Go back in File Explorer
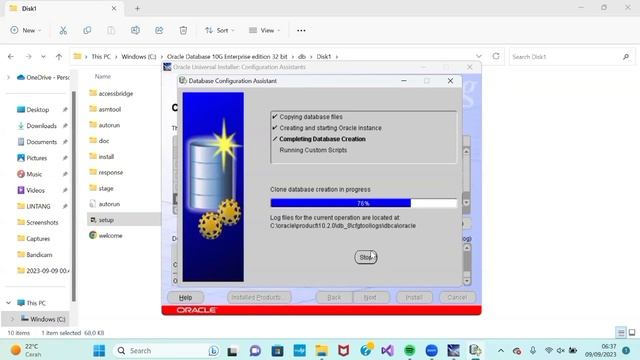This screenshot has width=640, height=360. pyautogui.click(x=11, y=56)
